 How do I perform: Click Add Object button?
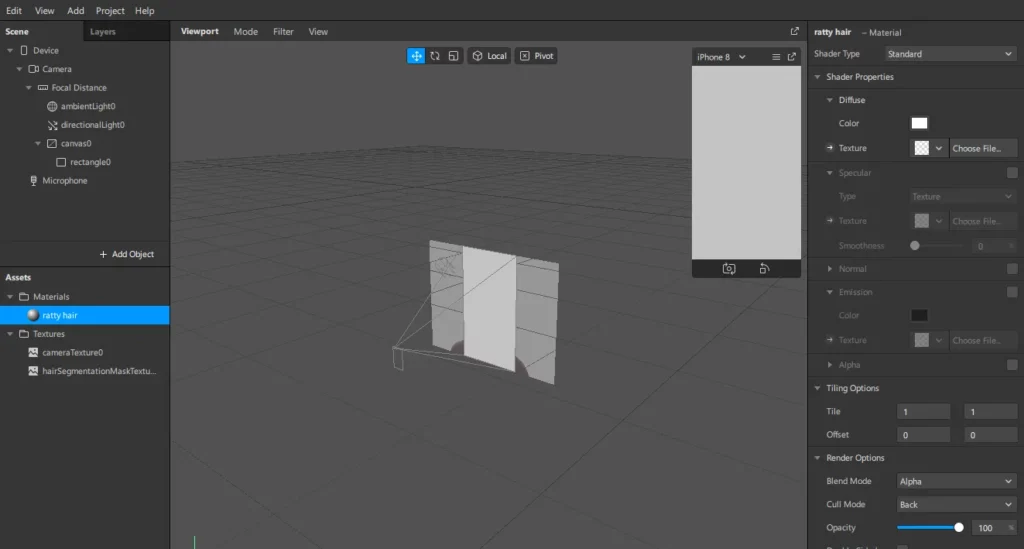tap(127, 254)
